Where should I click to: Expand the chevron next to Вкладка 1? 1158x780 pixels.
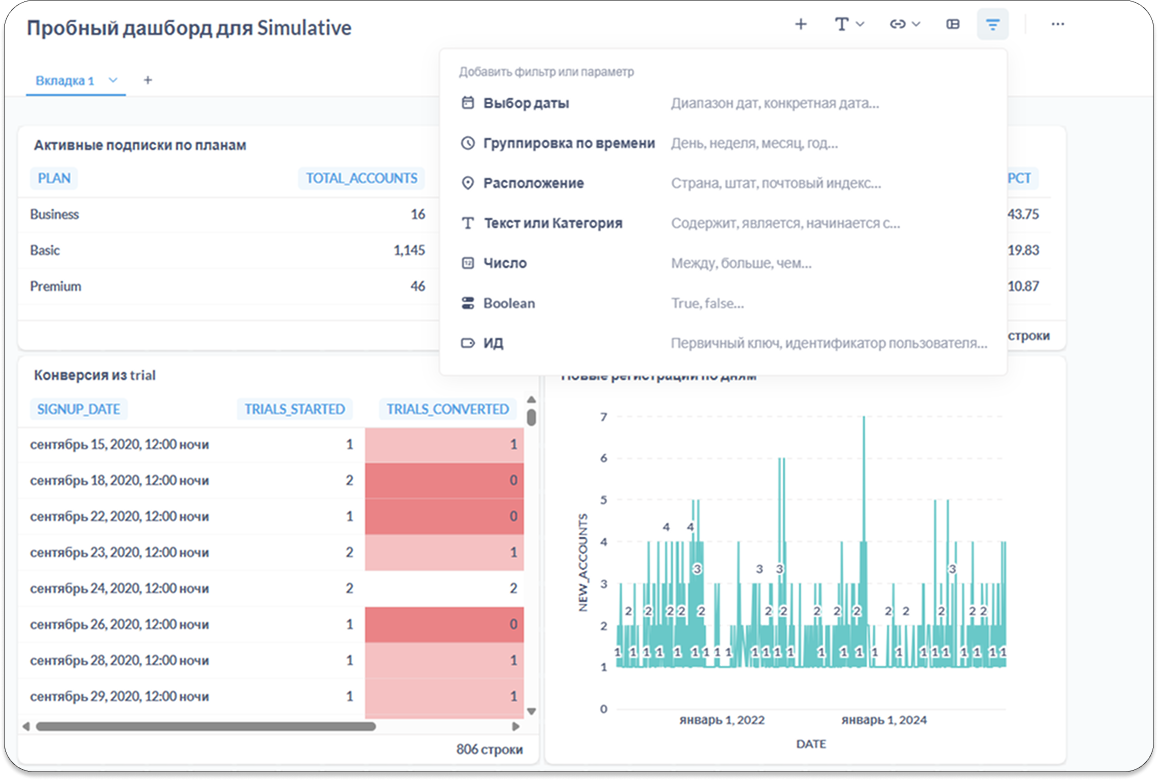click(x=113, y=80)
